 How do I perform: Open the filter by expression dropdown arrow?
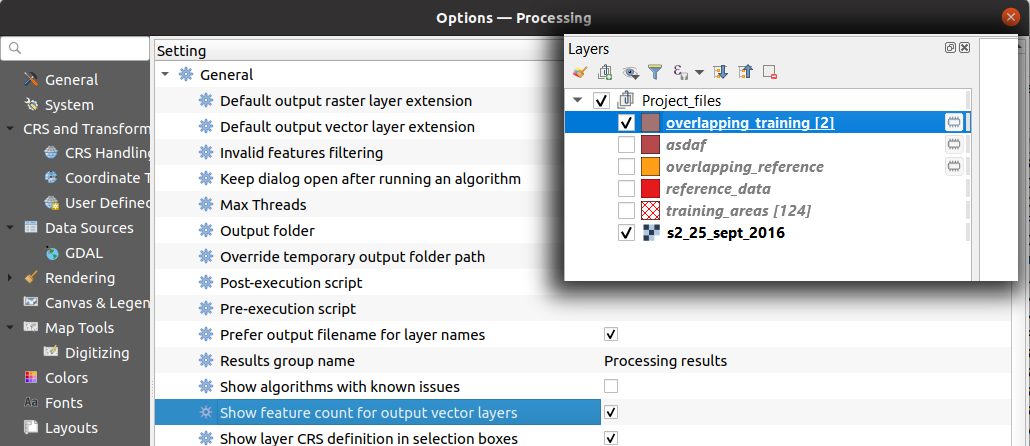pos(699,72)
